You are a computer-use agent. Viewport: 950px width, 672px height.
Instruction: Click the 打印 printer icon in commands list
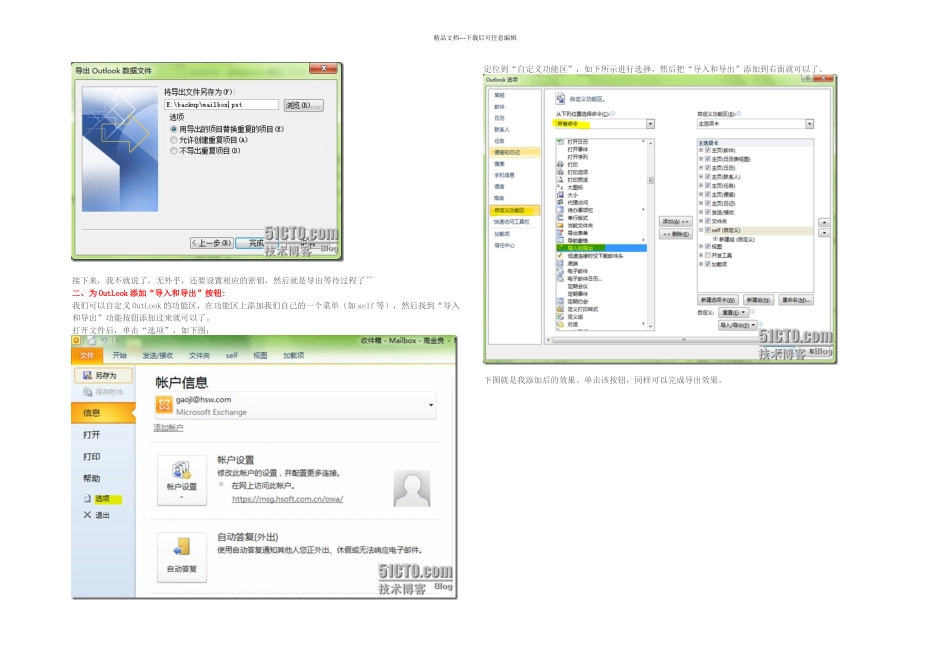(x=560, y=165)
